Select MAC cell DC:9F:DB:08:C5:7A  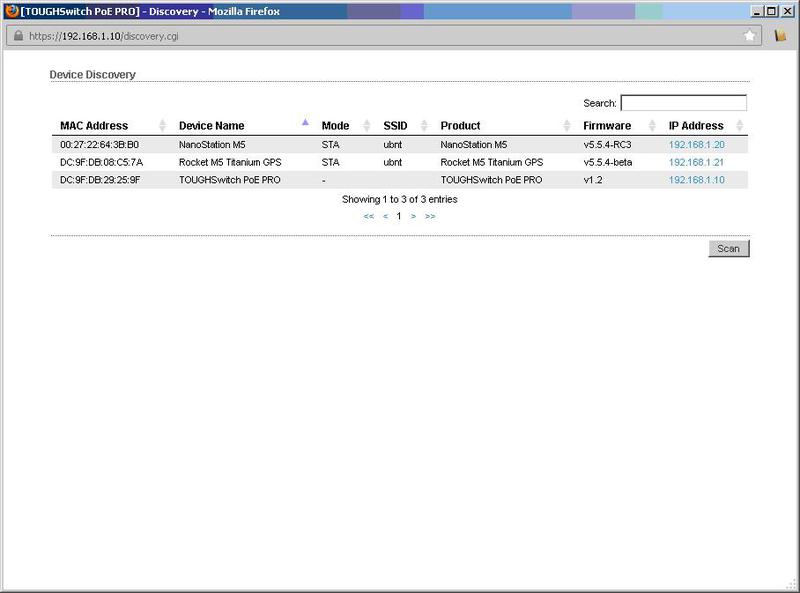102,162
